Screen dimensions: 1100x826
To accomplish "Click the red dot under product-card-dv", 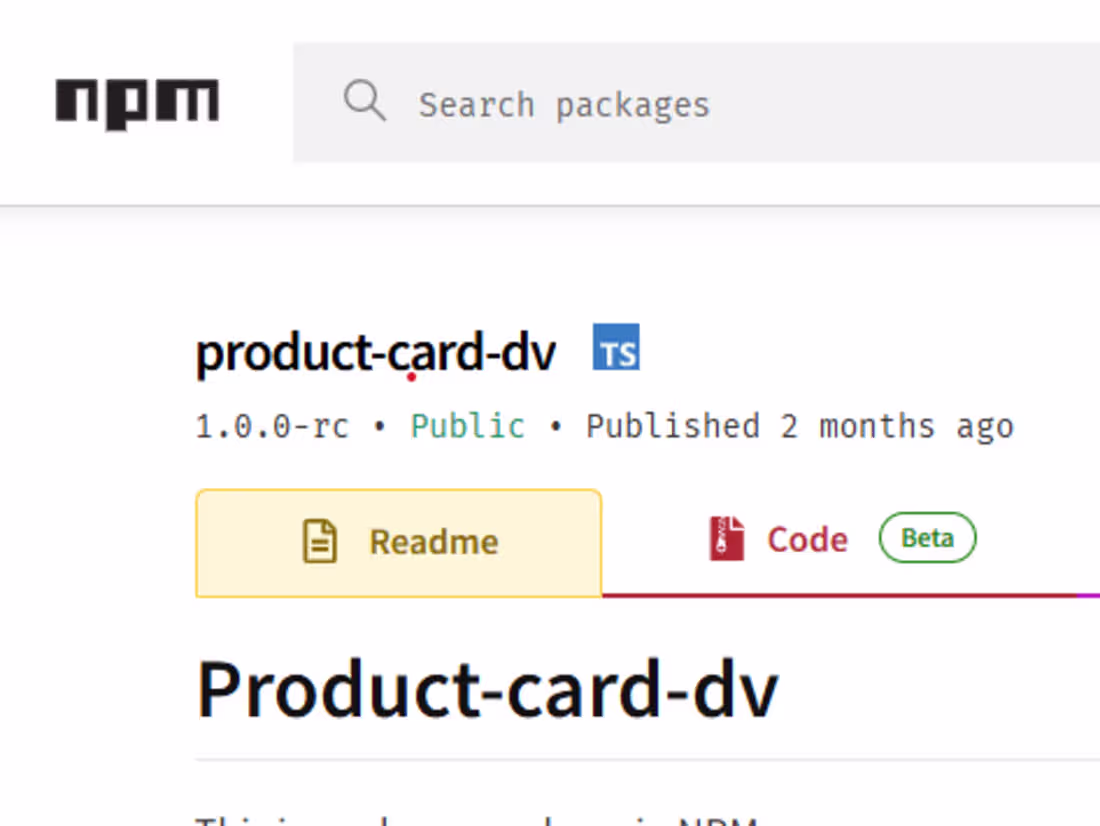I will (410, 377).
